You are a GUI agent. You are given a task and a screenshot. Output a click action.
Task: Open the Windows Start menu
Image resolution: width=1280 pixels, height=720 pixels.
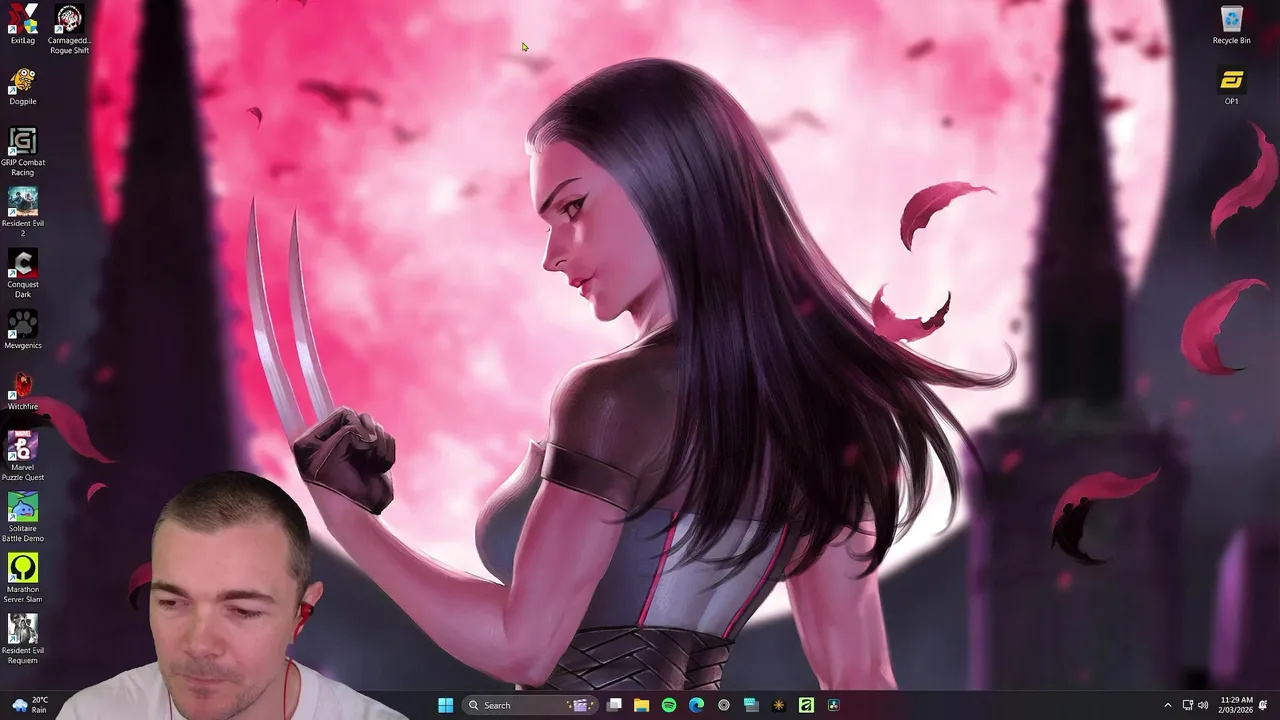coord(445,705)
